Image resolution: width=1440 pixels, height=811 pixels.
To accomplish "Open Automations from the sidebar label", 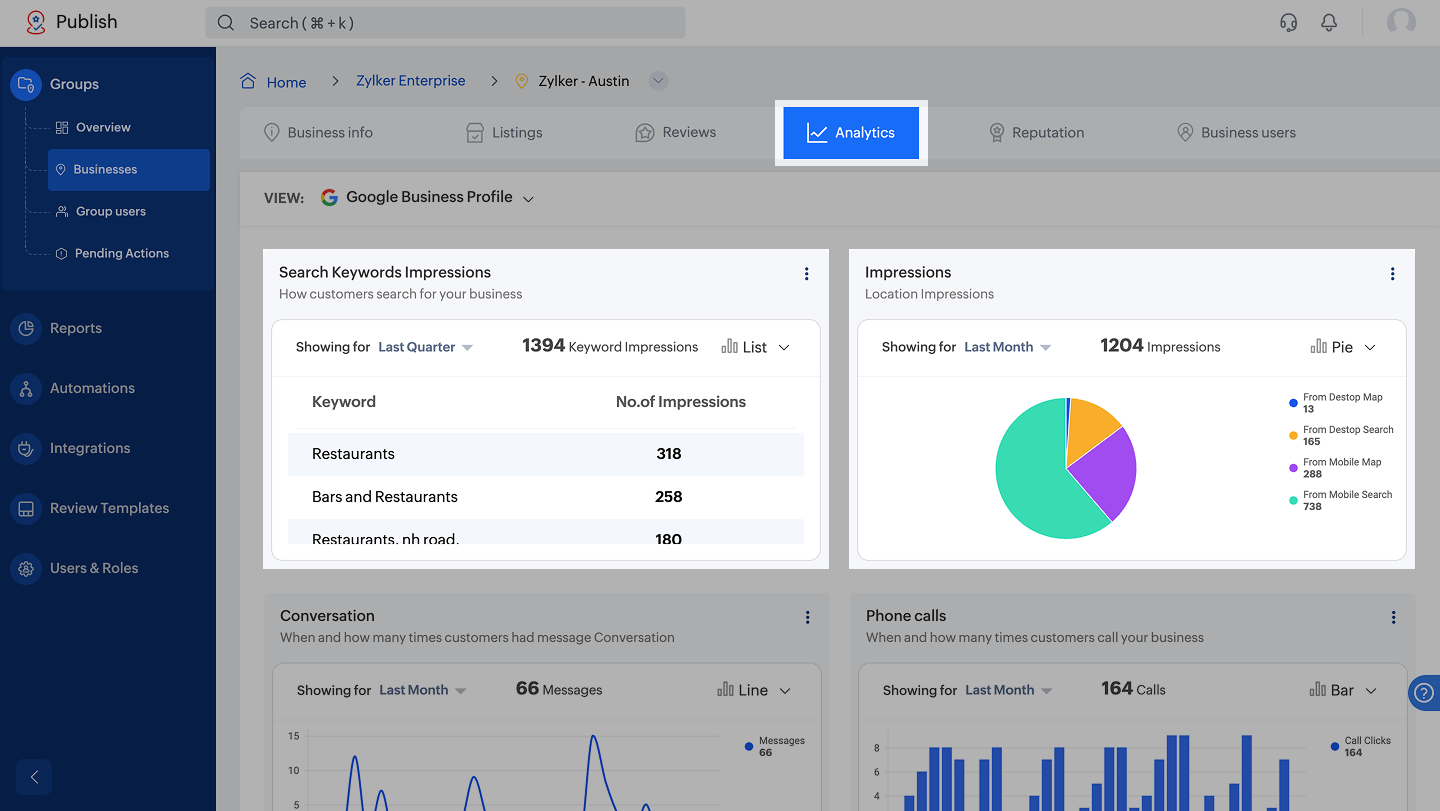I will coord(92,388).
